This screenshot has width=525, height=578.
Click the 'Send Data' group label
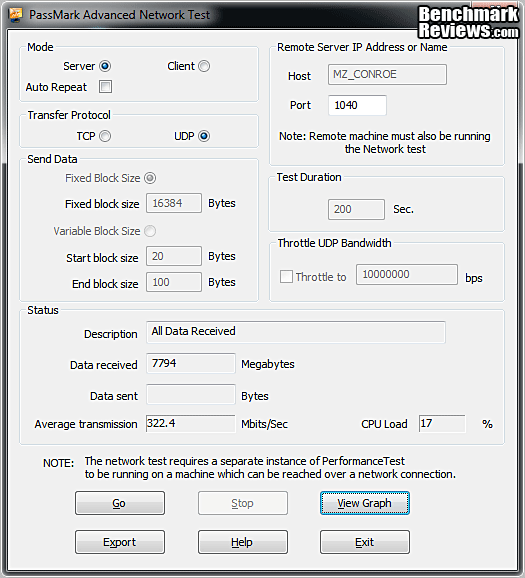(x=52, y=159)
